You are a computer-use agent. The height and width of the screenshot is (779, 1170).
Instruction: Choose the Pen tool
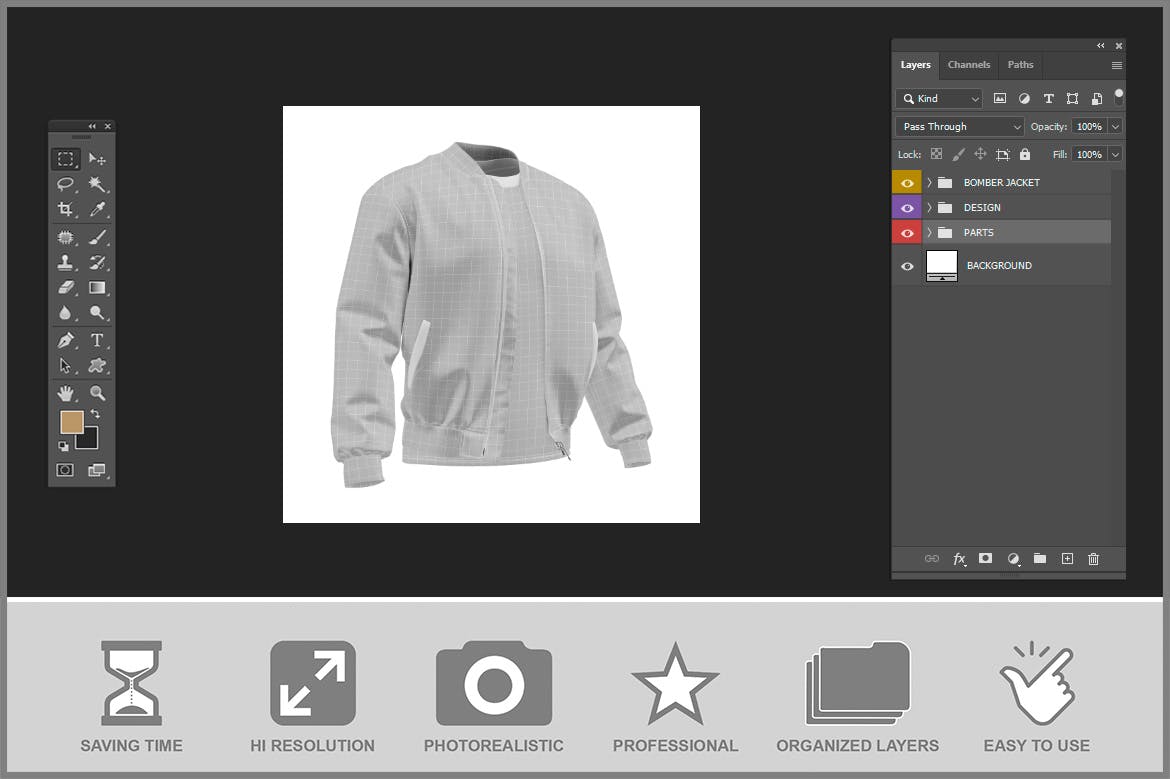pos(66,341)
